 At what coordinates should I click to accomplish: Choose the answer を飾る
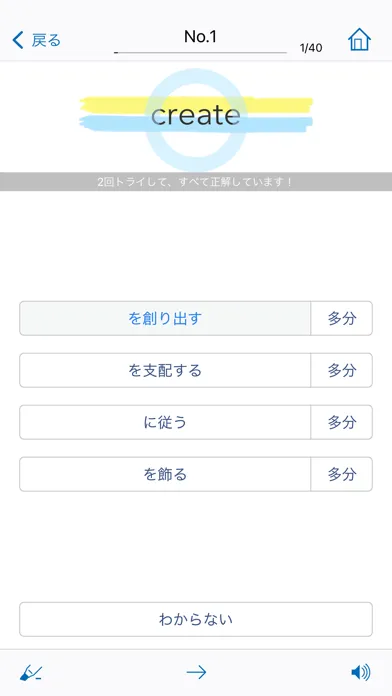coord(165,474)
